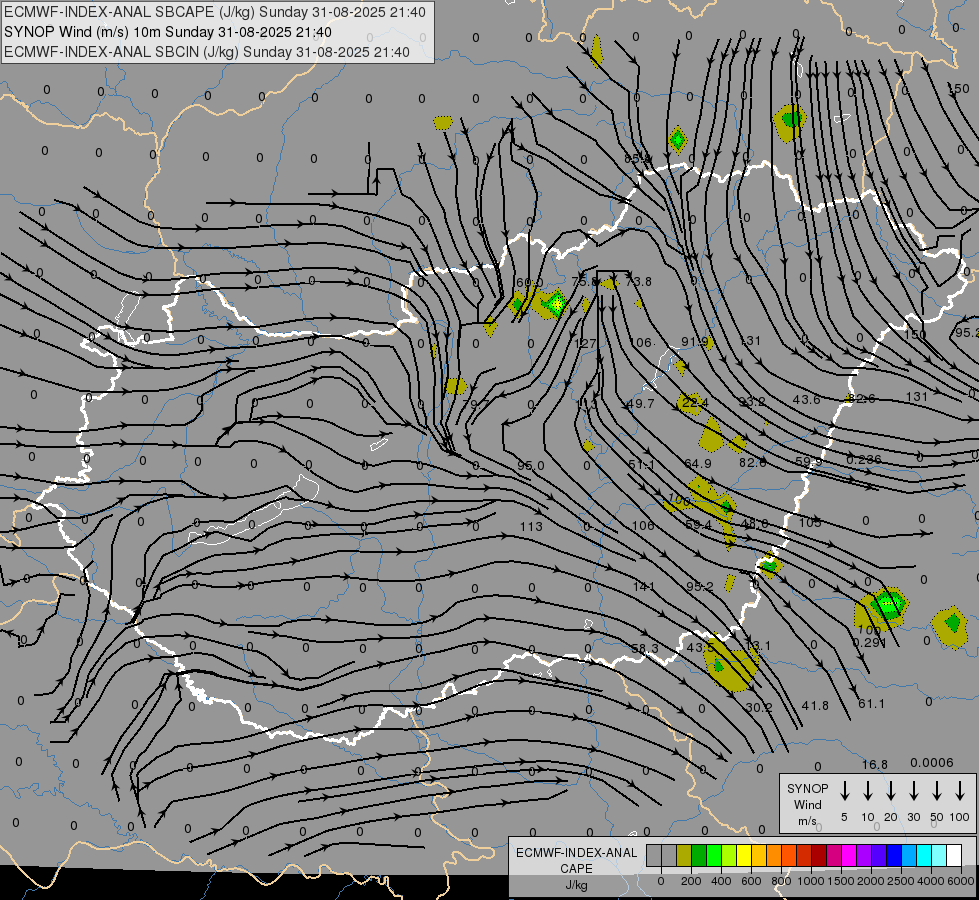Image resolution: width=979 pixels, height=900 pixels.
Task: Pick the dark red maroon legend swatch
Action: 819,855
